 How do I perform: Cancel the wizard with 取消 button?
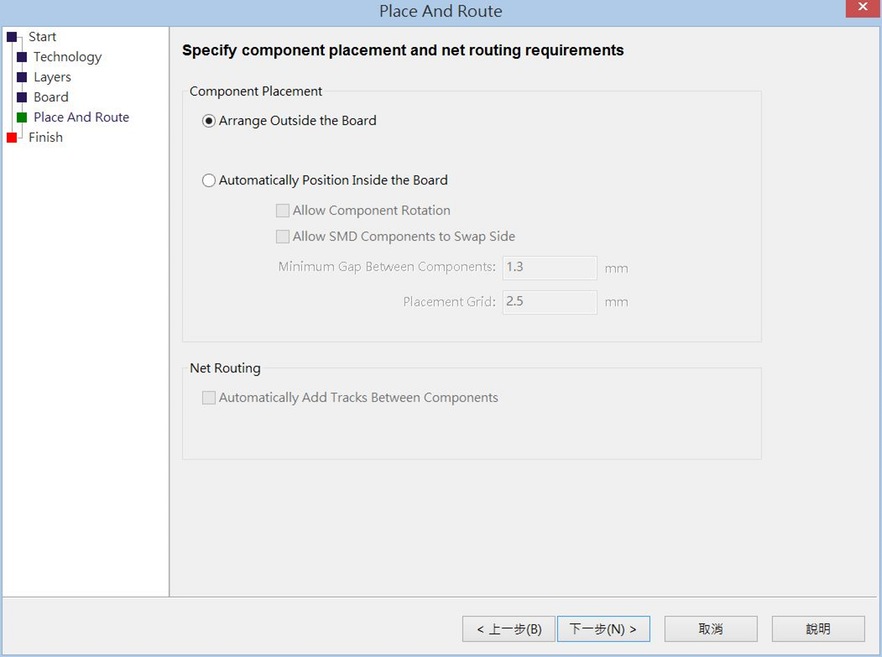coord(711,629)
